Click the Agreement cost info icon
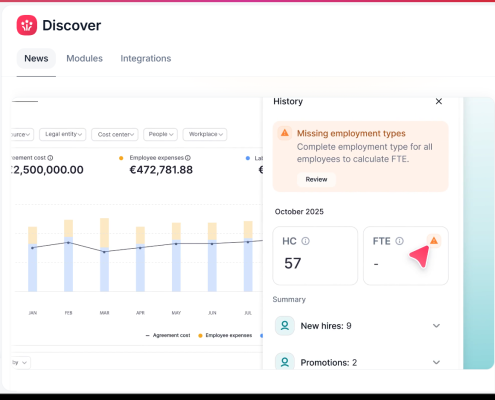 [x=50, y=158]
